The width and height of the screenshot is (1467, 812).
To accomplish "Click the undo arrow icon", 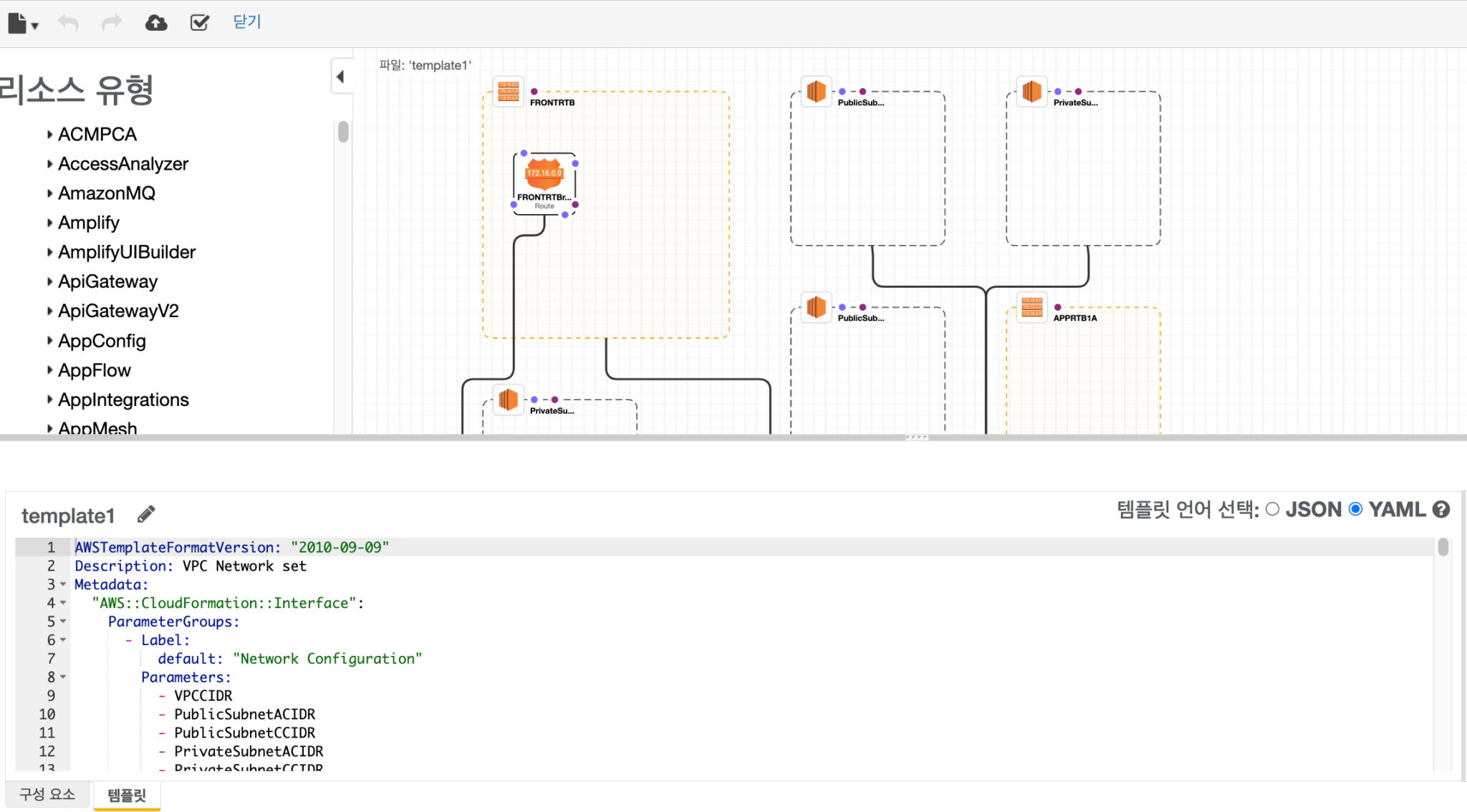I will (68, 23).
